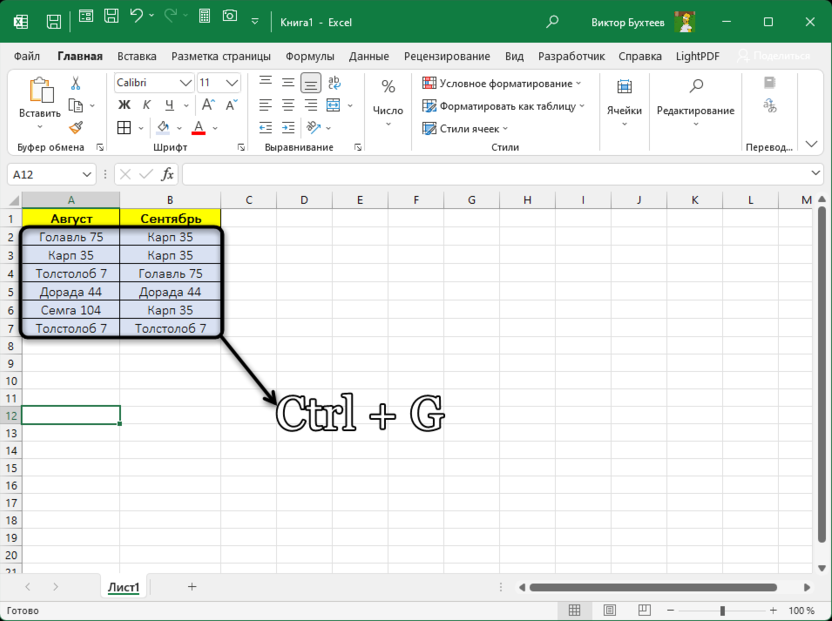The height and width of the screenshot is (621, 832).
Task: Align cell text left
Action: [x=265, y=105]
